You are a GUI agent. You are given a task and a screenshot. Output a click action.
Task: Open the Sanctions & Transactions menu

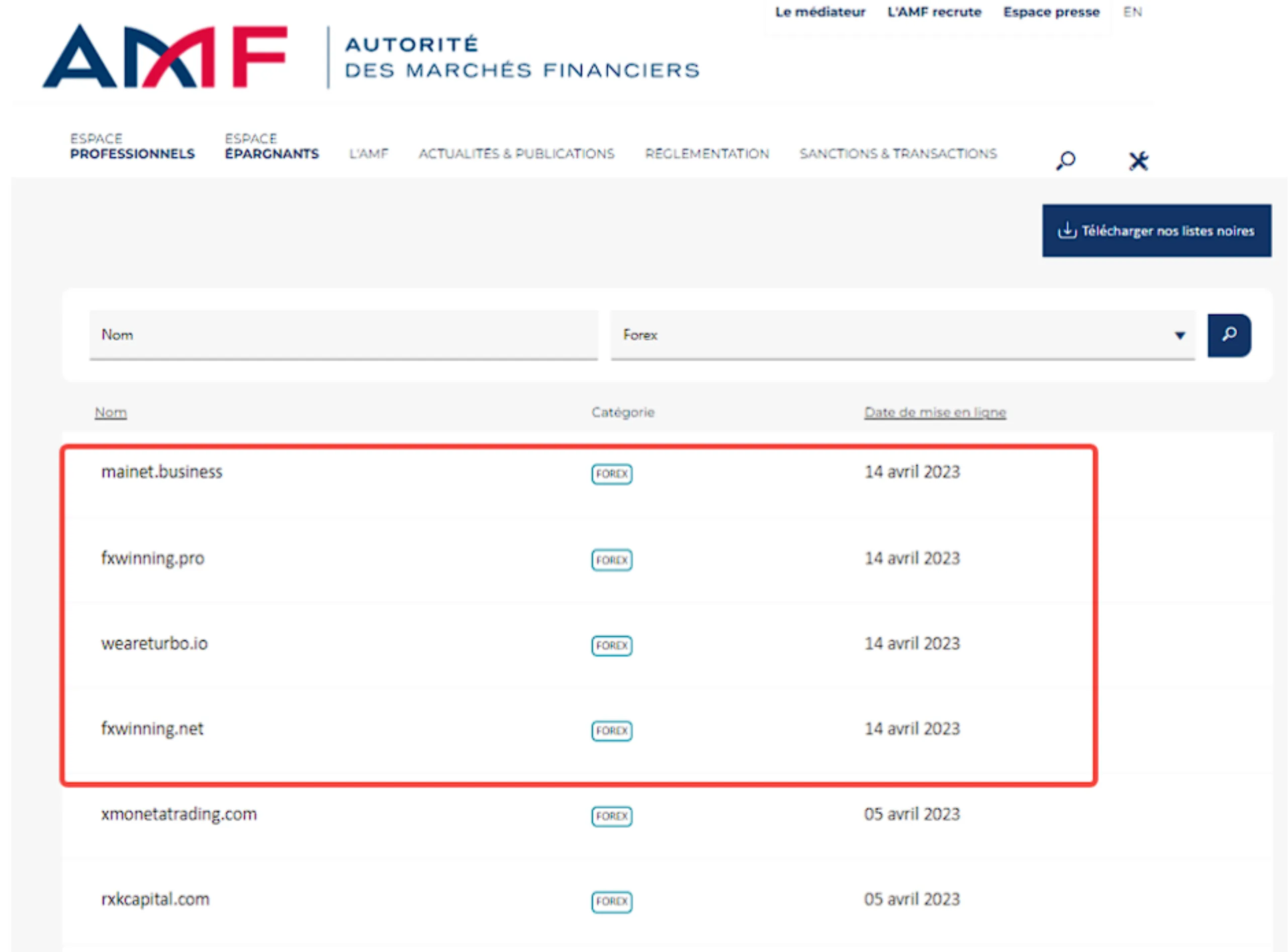click(898, 154)
